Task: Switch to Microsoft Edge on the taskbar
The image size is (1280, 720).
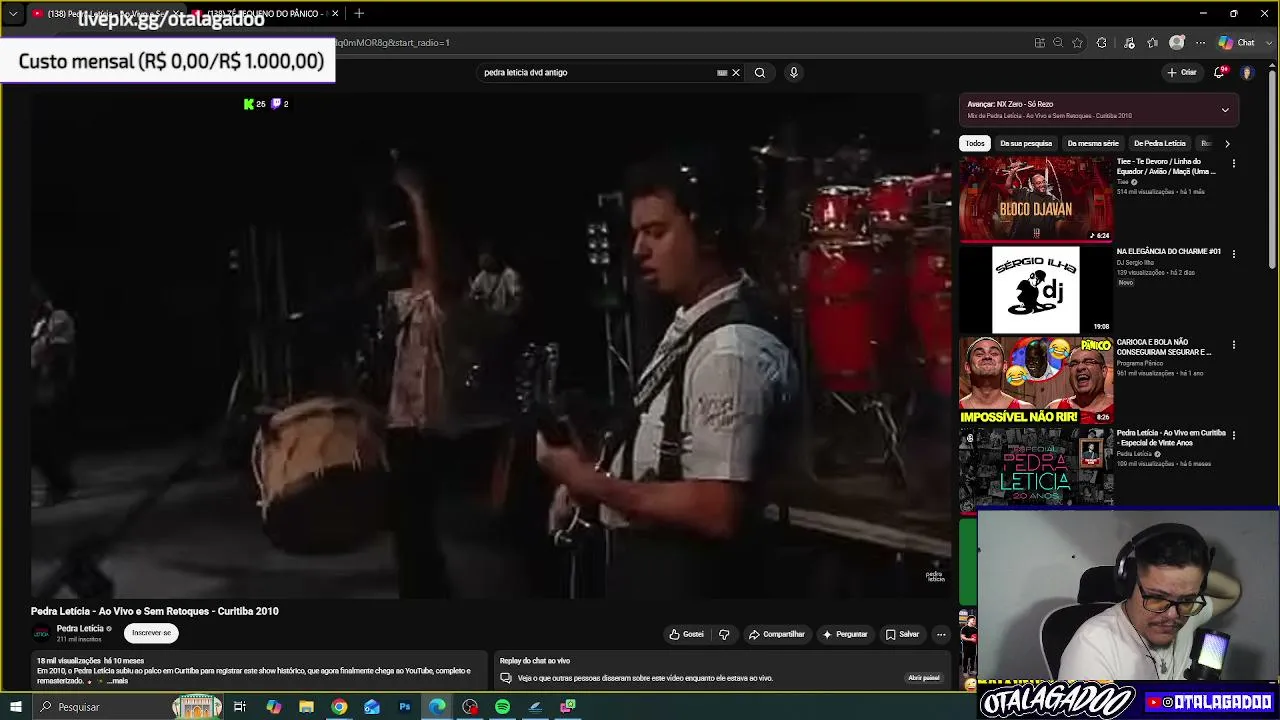Action: tap(437, 707)
